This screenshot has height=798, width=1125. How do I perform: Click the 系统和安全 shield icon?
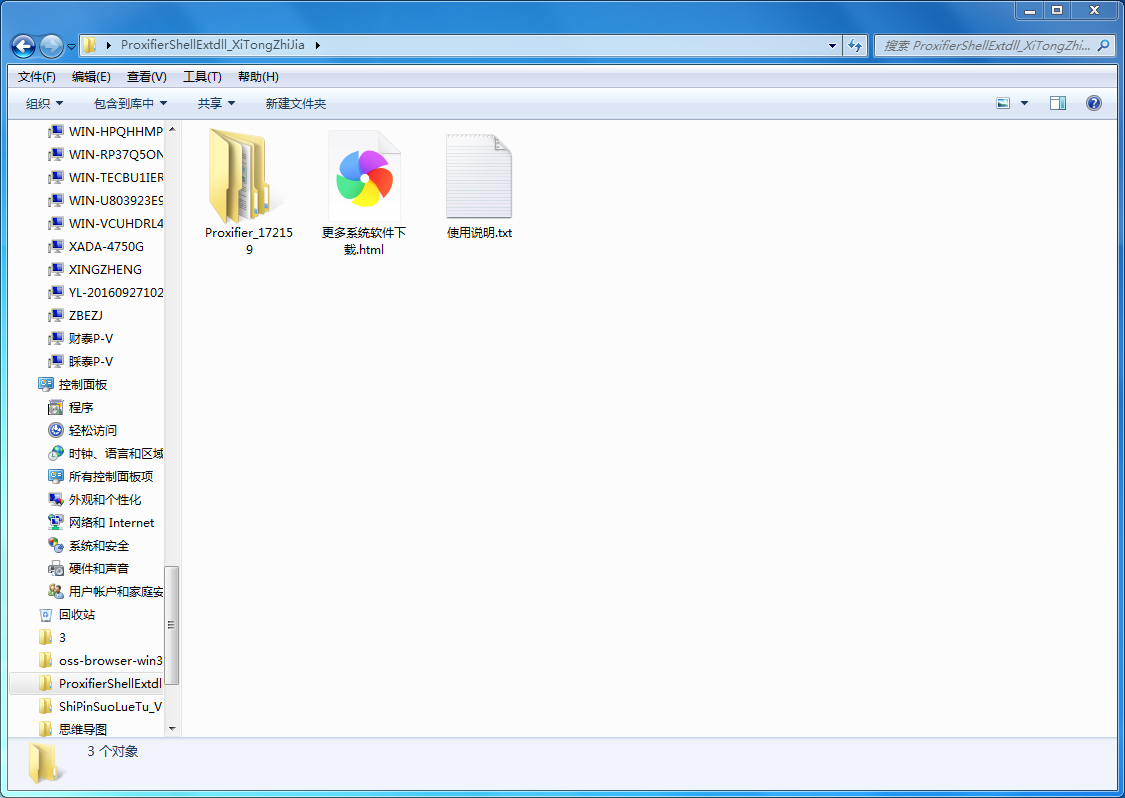coord(55,545)
